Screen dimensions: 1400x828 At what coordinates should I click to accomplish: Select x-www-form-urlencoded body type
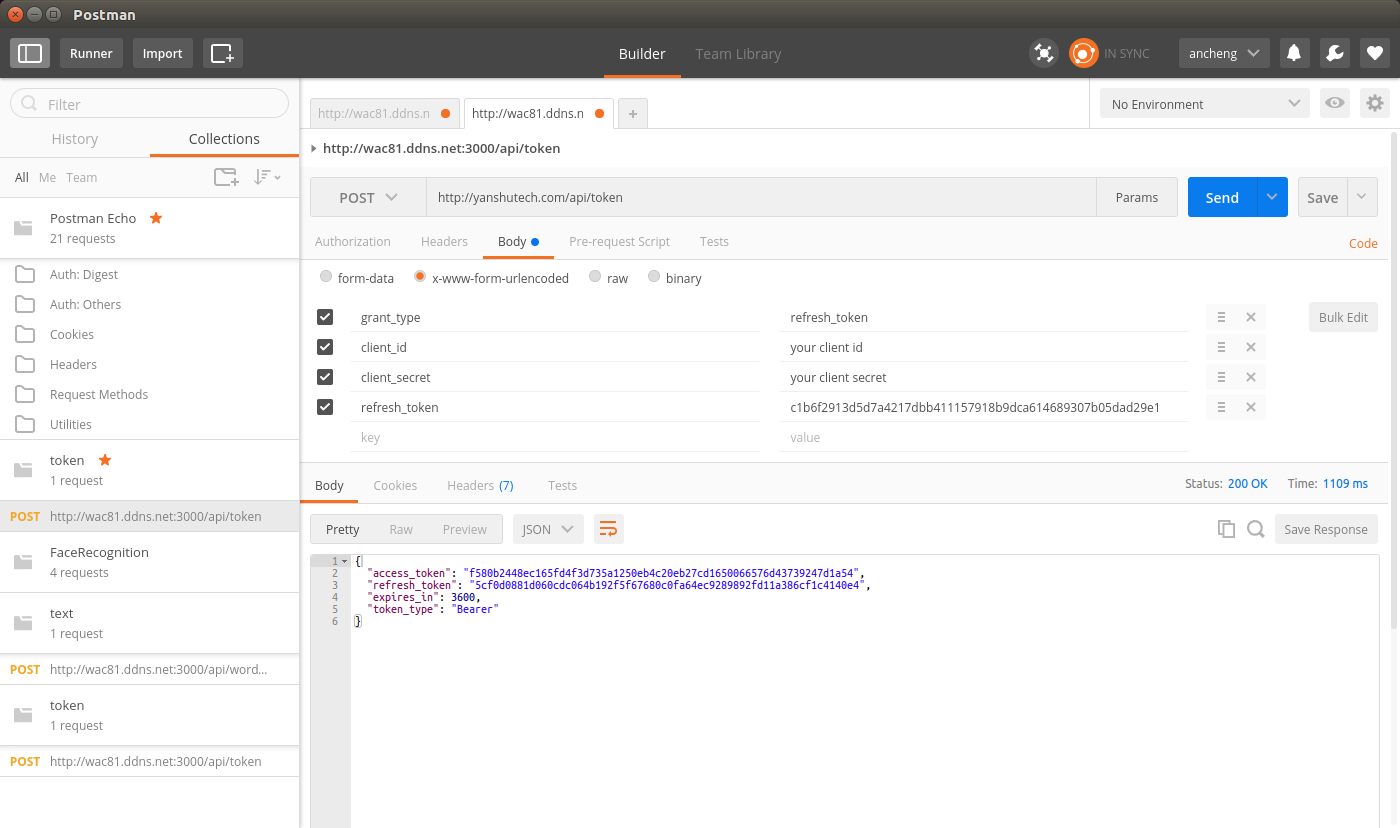pyautogui.click(x=420, y=277)
